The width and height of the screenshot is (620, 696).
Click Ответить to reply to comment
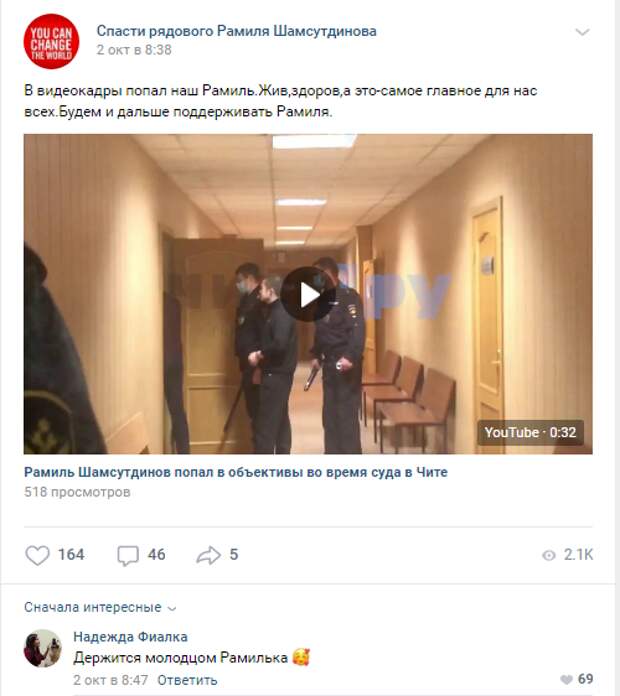[187, 680]
